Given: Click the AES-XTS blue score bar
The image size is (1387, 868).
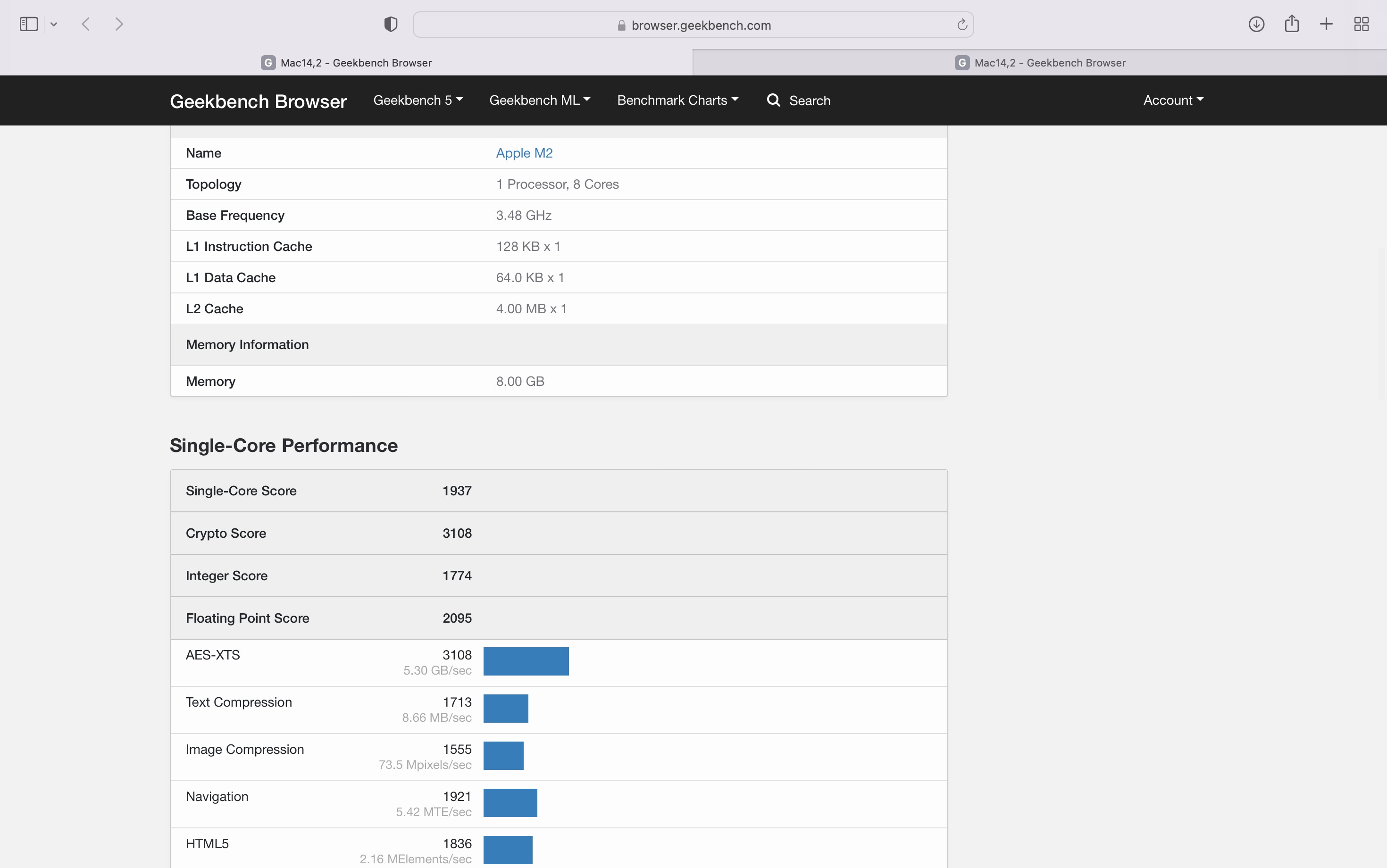Looking at the screenshot, I should [526, 661].
